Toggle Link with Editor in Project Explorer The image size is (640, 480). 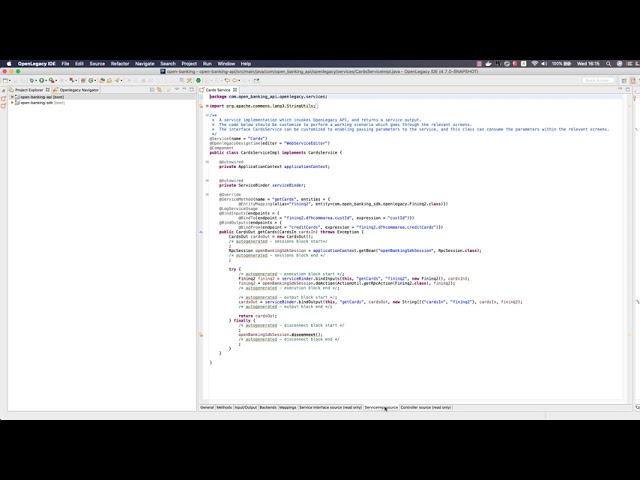(159, 89)
